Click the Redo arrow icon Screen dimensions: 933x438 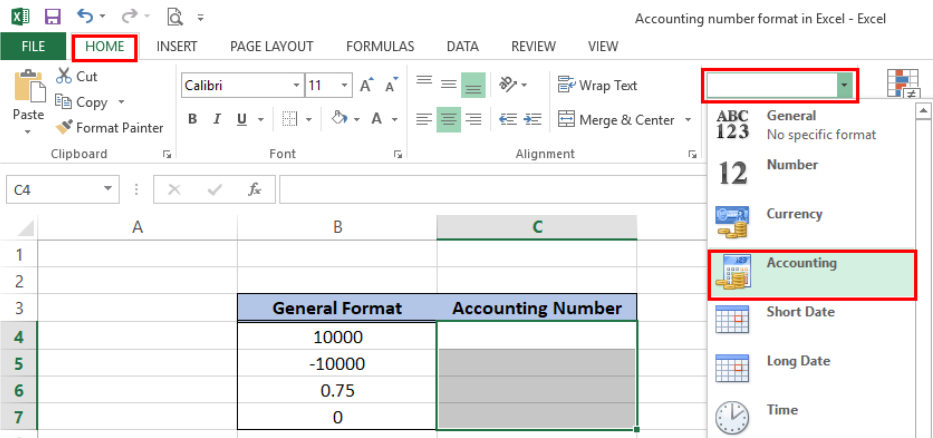click(132, 16)
